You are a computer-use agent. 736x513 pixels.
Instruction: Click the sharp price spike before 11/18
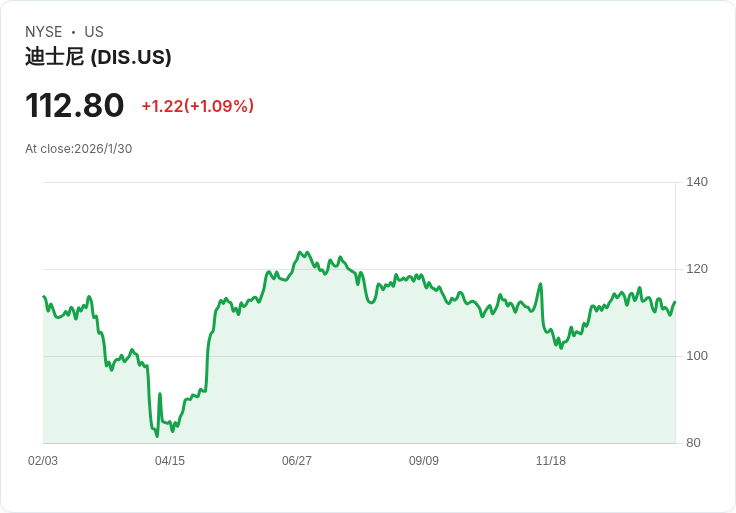[x=540, y=284]
